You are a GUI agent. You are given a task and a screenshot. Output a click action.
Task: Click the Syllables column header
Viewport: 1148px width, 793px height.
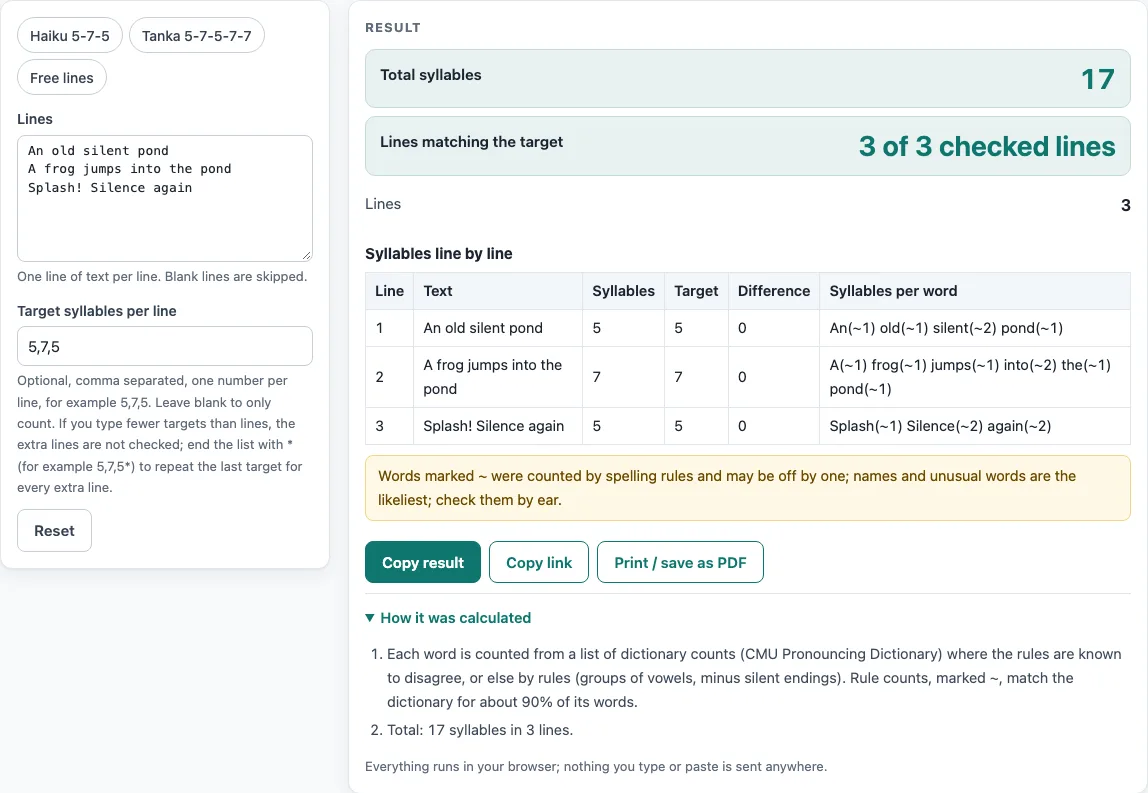click(x=623, y=291)
